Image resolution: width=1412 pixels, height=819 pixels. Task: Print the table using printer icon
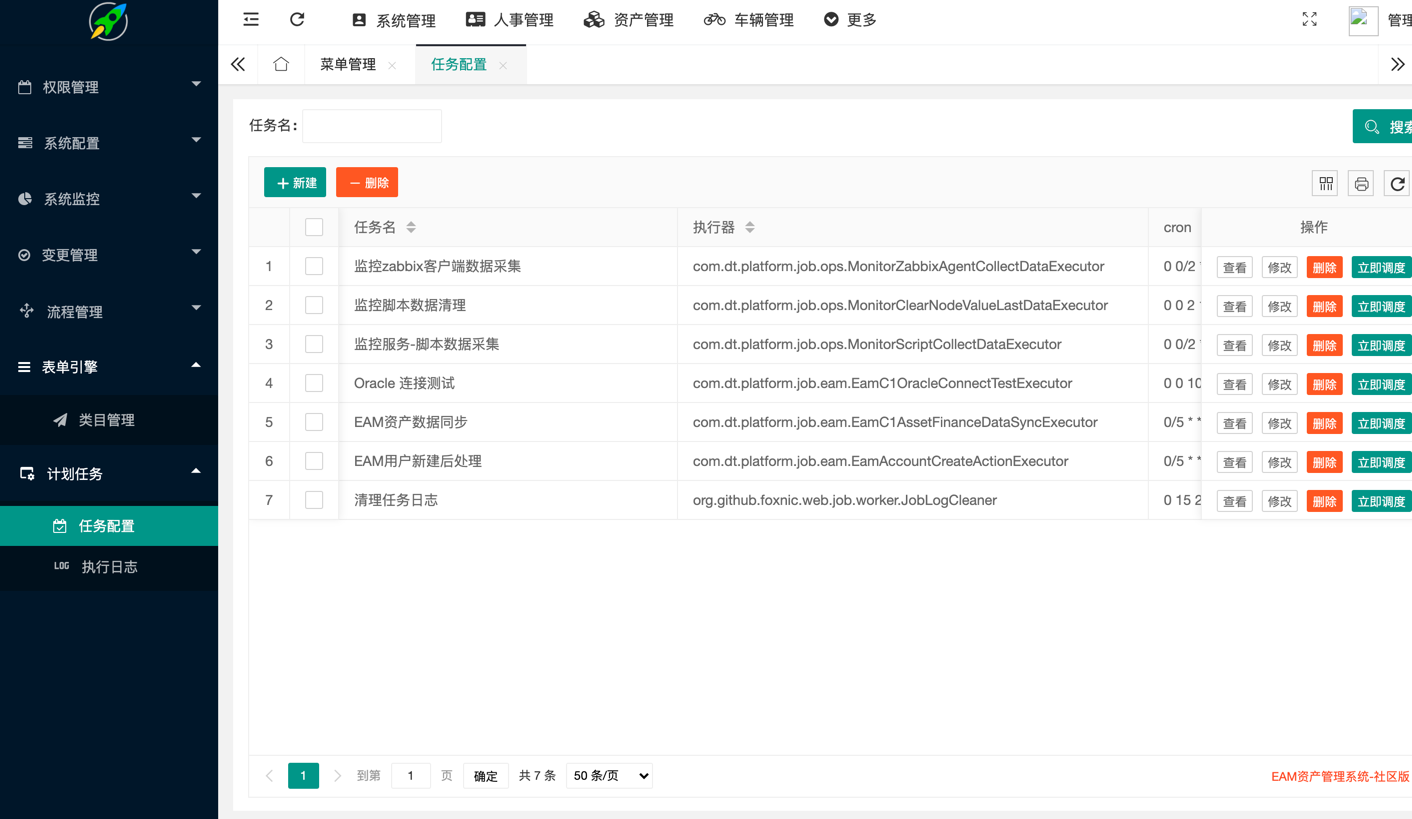click(1361, 183)
